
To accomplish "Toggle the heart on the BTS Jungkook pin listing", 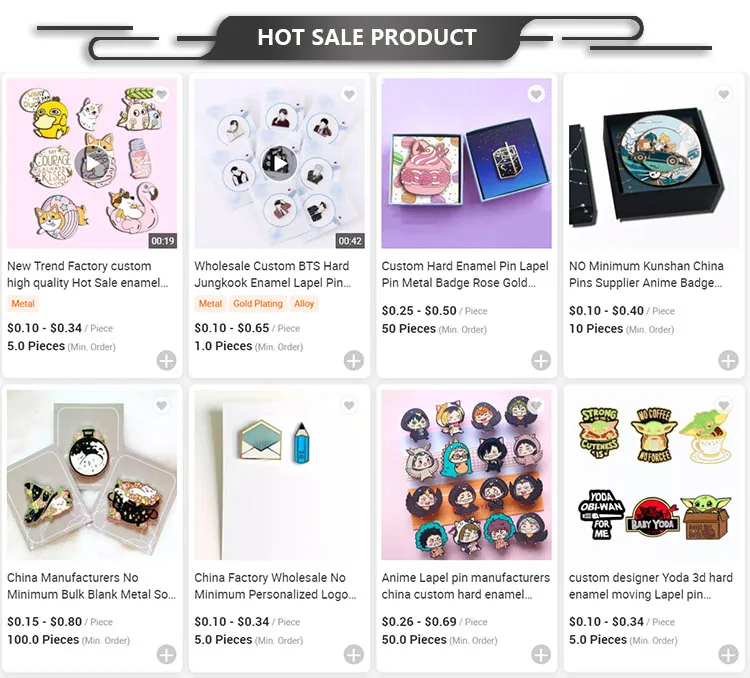I will pyautogui.click(x=349, y=94).
